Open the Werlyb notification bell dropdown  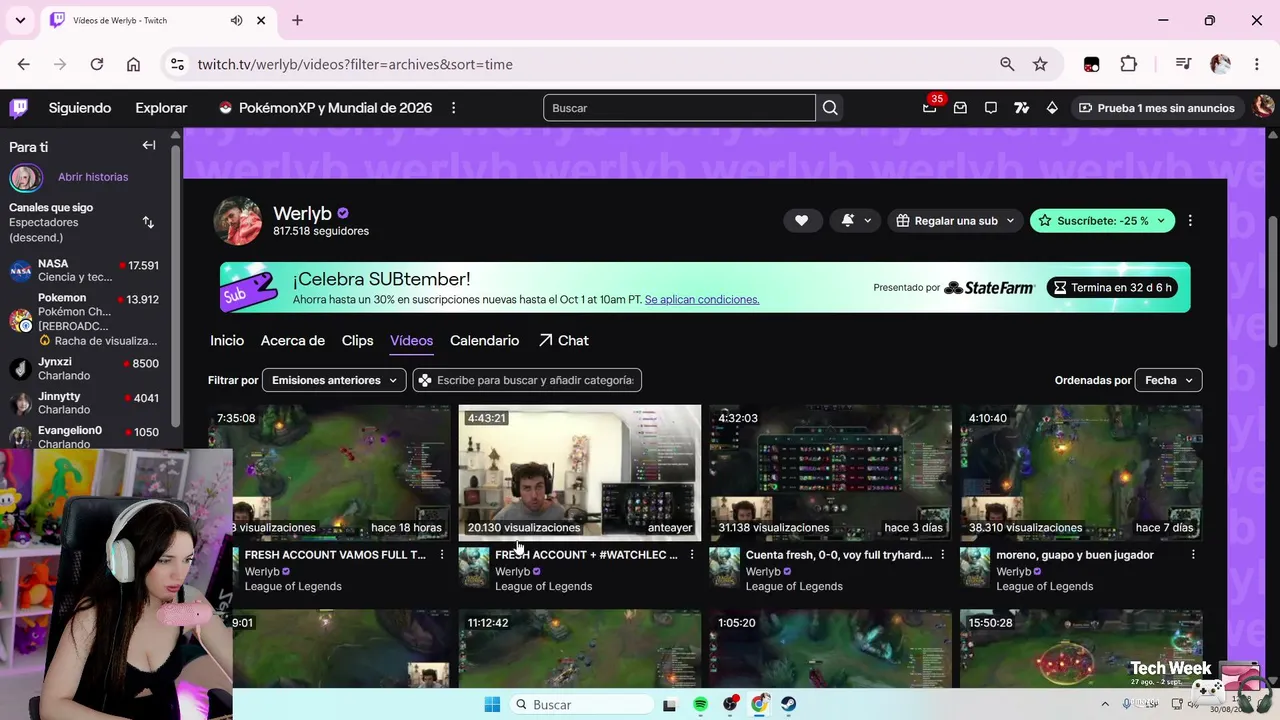(856, 220)
